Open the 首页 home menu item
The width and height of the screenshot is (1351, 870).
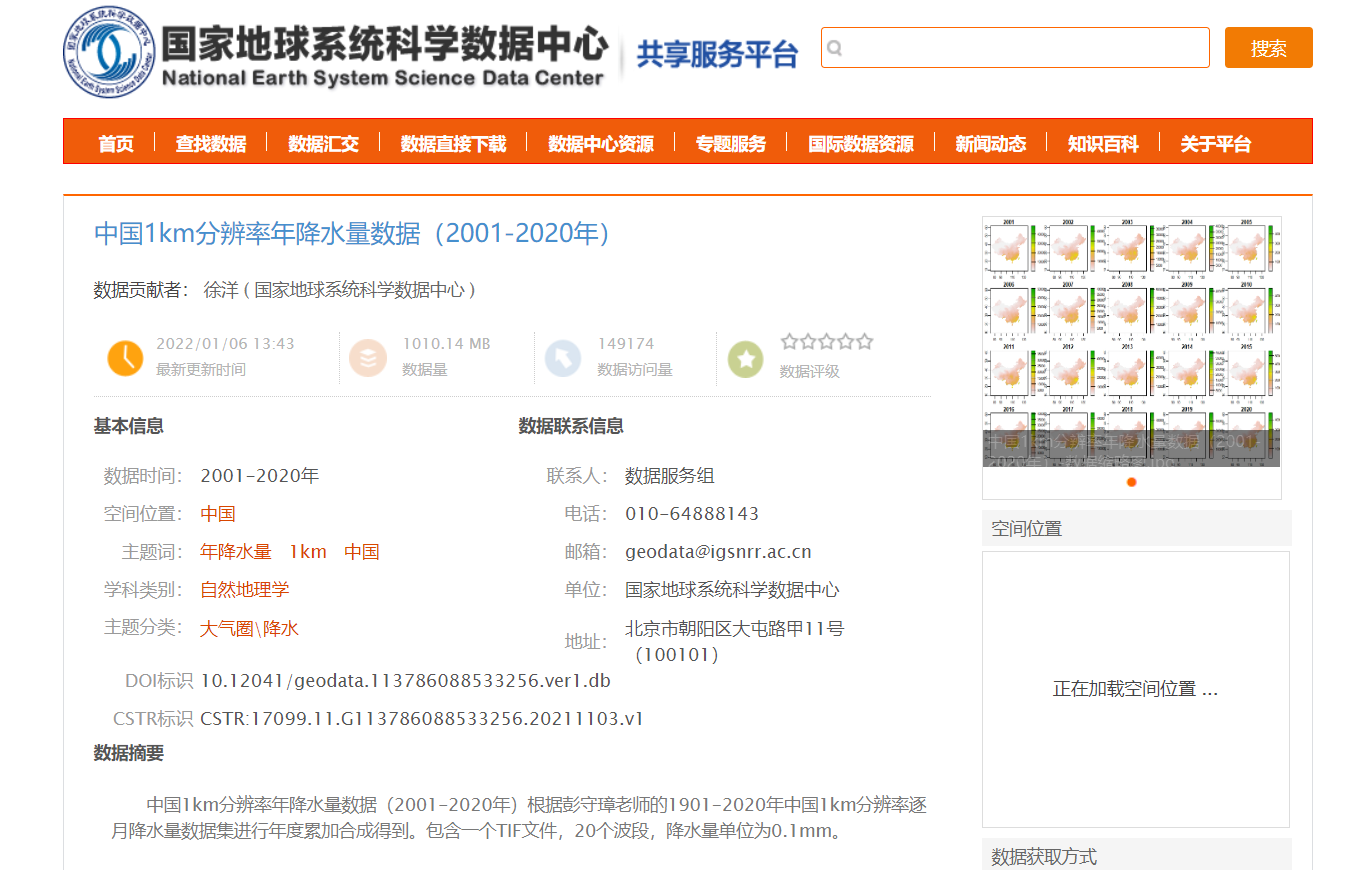tap(116, 144)
